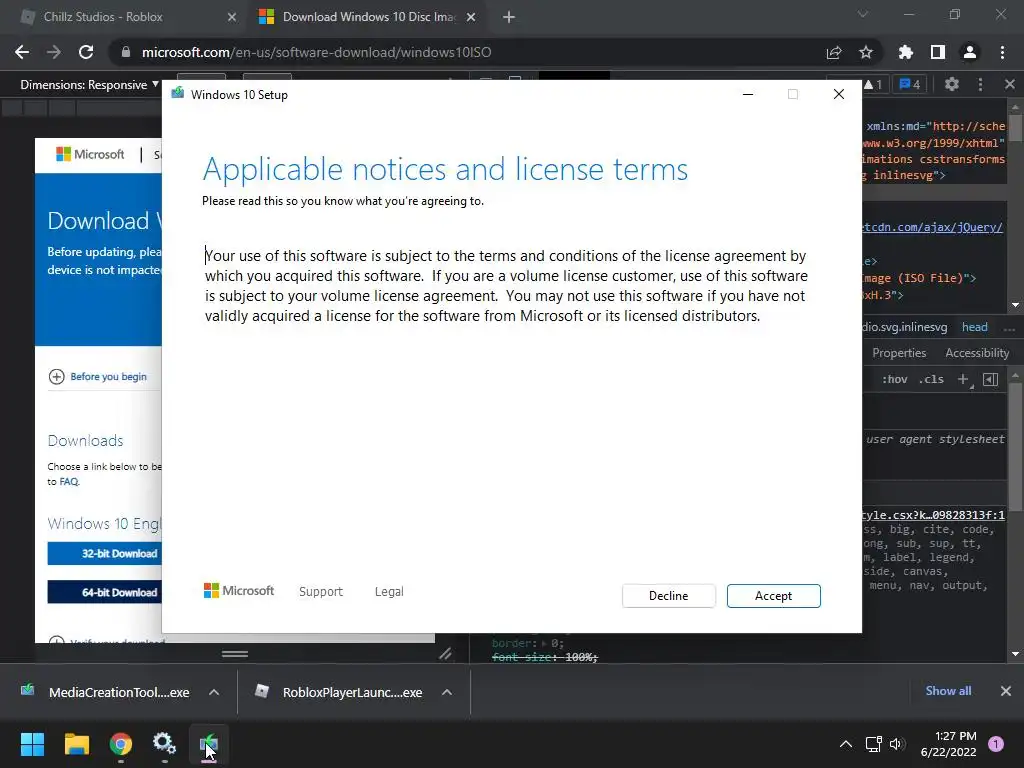Viewport: 1024px width, 768px height.
Task: Reload the current page
Action: (x=86, y=52)
